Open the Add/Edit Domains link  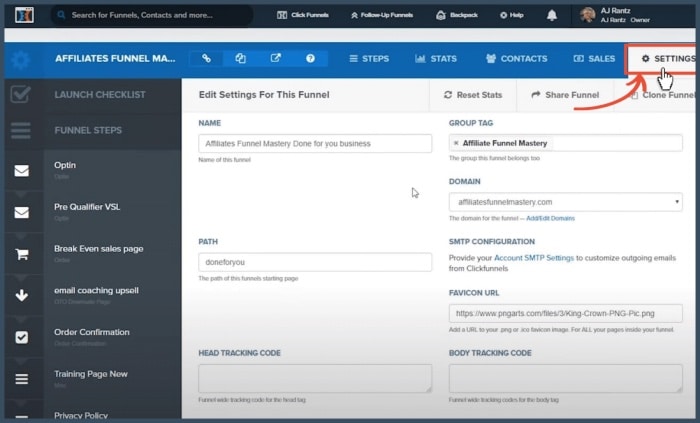pyautogui.click(x=550, y=218)
